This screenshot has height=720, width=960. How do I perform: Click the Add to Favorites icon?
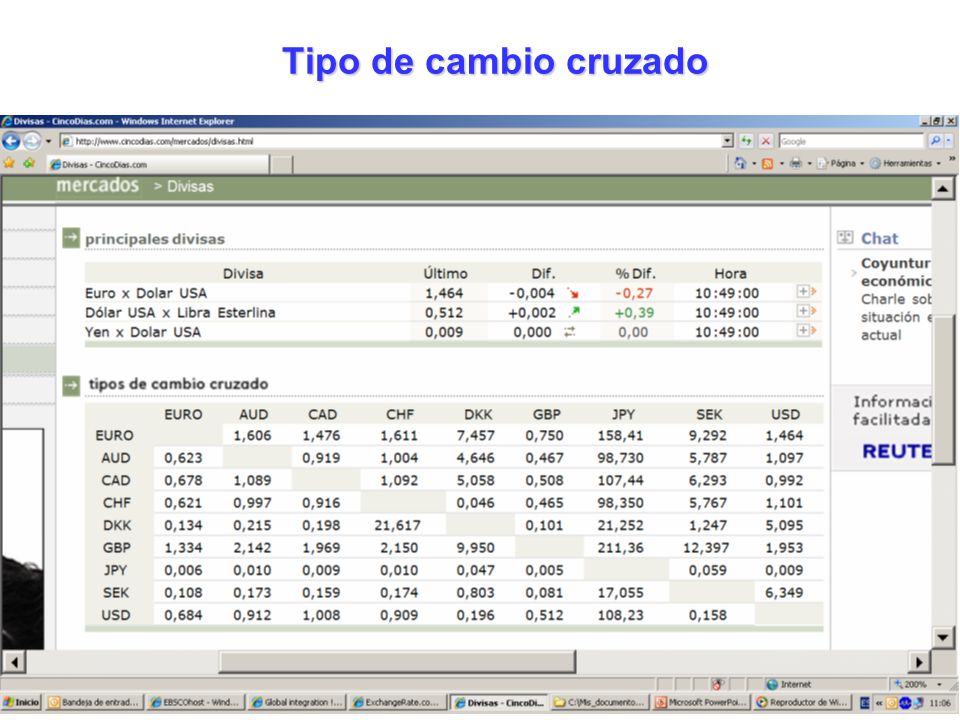pos(29,163)
